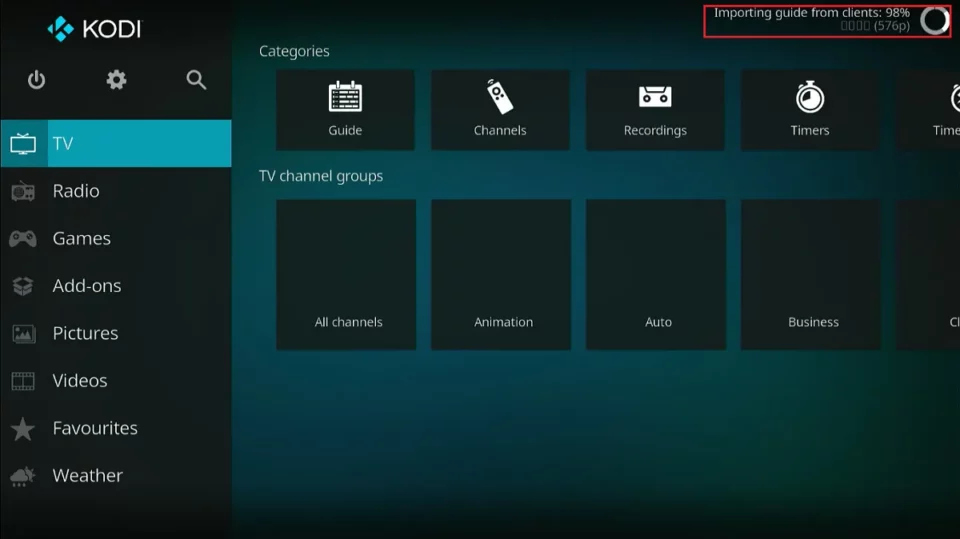Click the add-ons box icon
The image size is (960, 539).
click(x=23, y=286)
